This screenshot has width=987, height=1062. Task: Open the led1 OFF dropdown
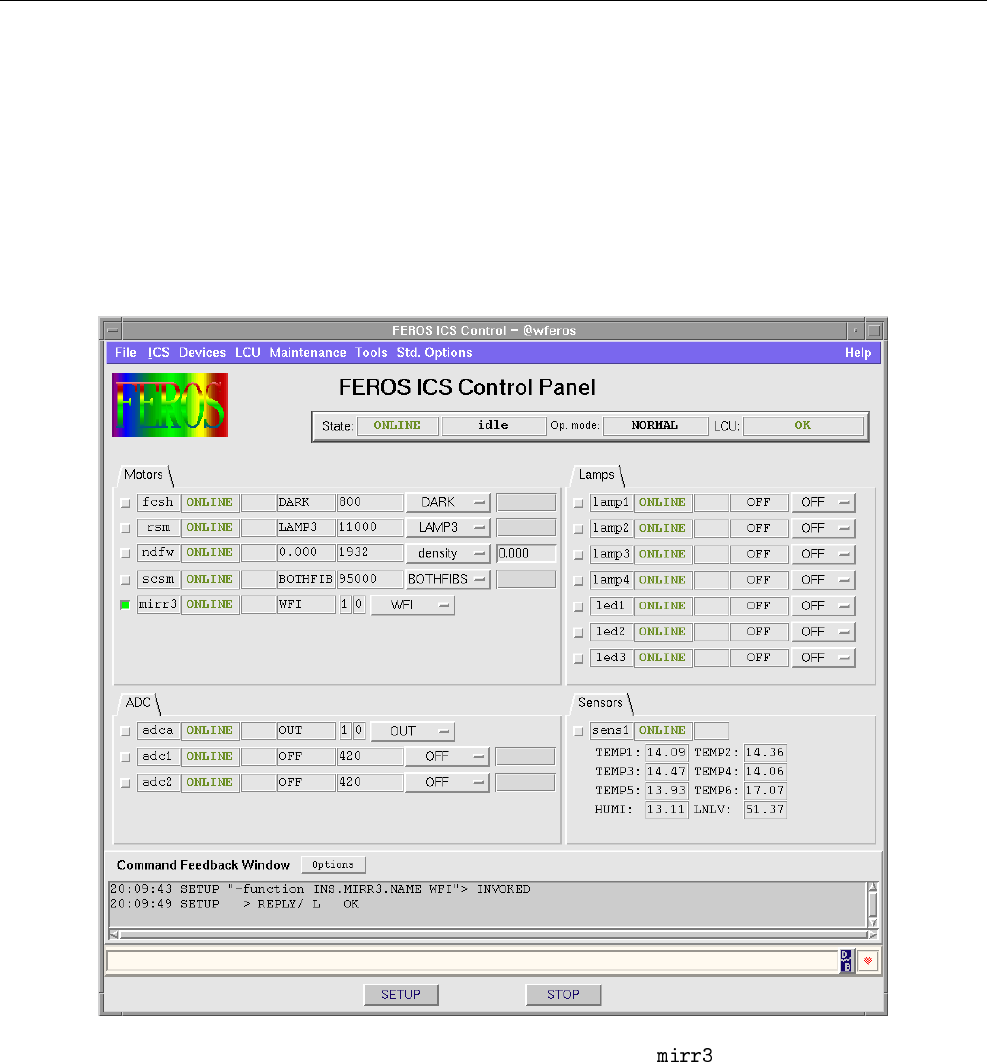click(x=823, y=606)
